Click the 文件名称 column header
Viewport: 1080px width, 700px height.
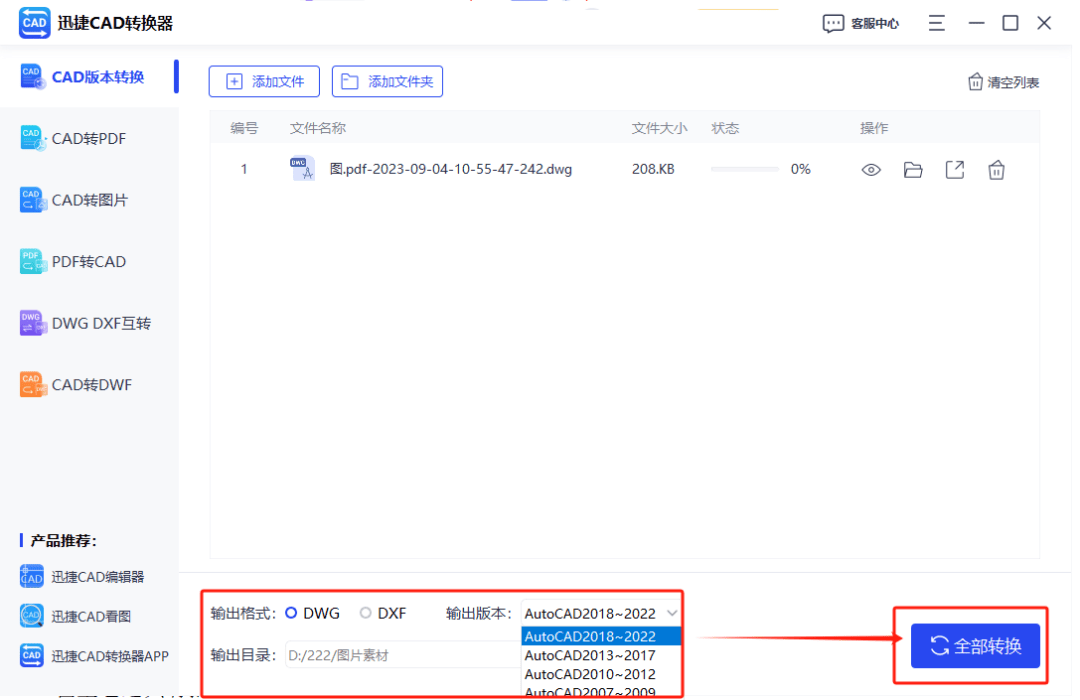point(318,128)
